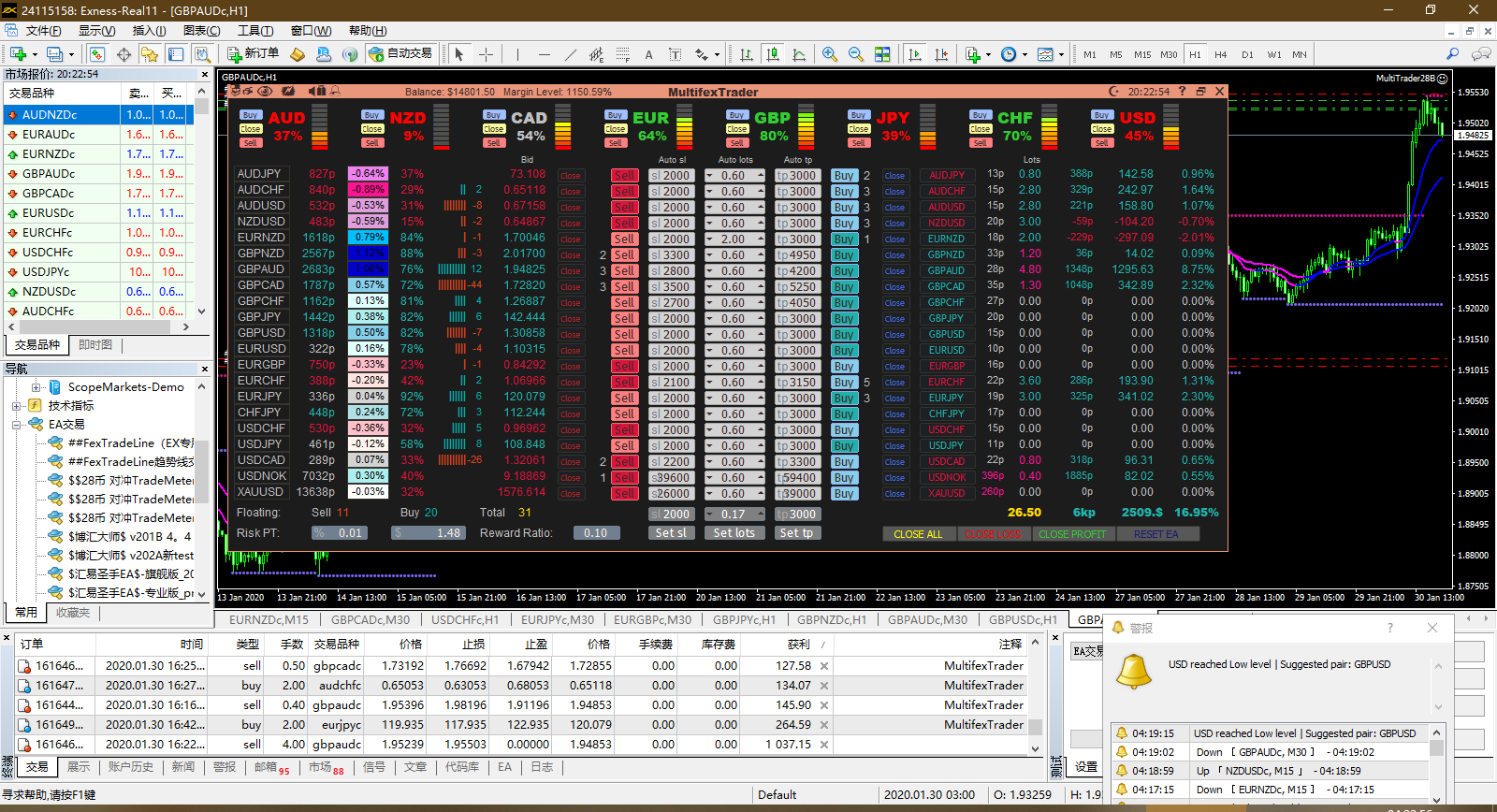Enable chart shift toolbar toggle

click(x=941, y=54)
